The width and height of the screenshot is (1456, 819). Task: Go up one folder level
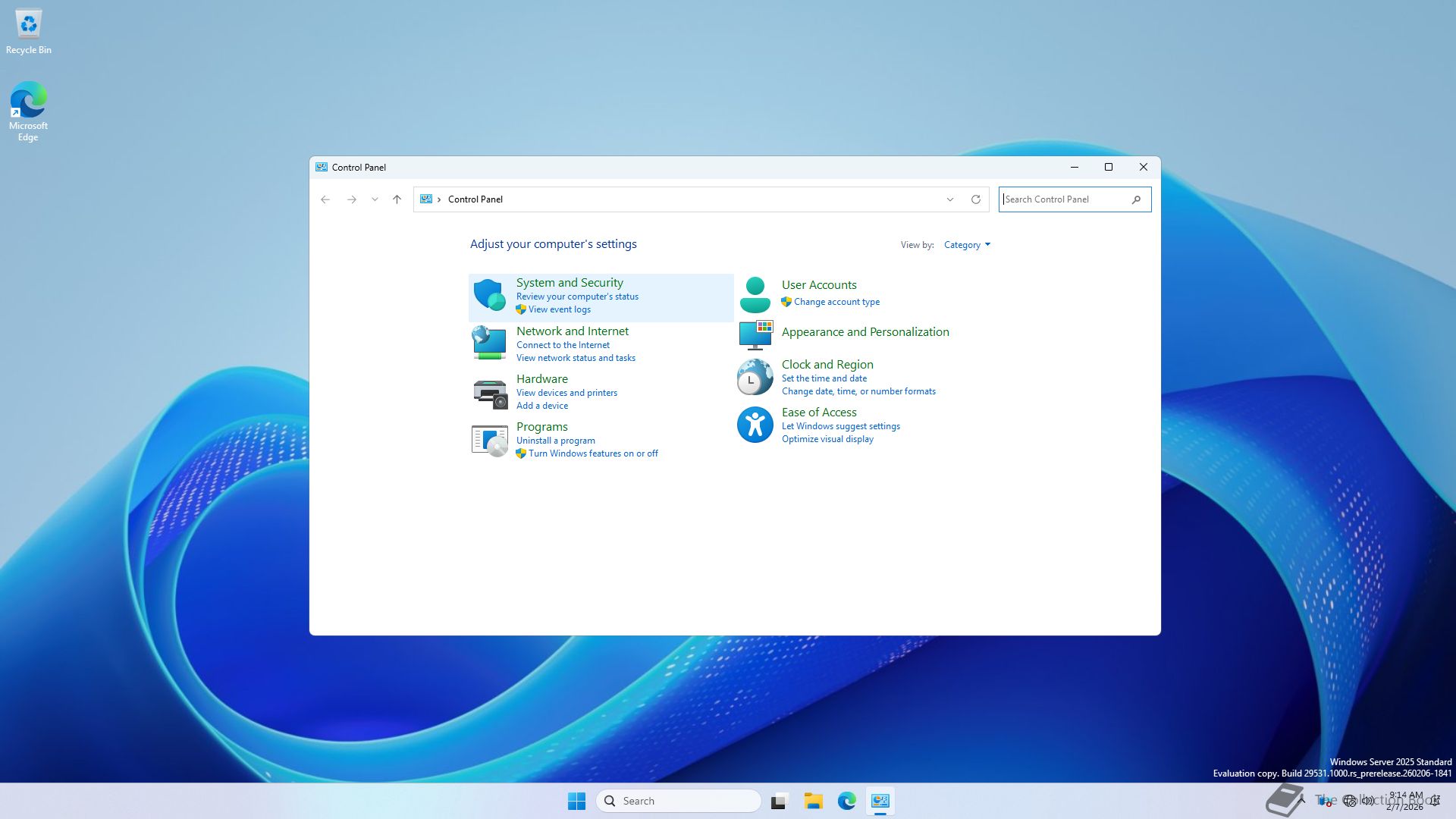click(397, 199)
